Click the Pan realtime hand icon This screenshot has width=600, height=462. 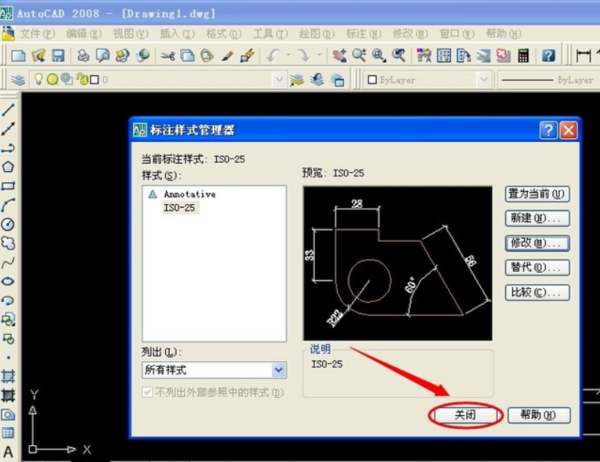(339, 56)
